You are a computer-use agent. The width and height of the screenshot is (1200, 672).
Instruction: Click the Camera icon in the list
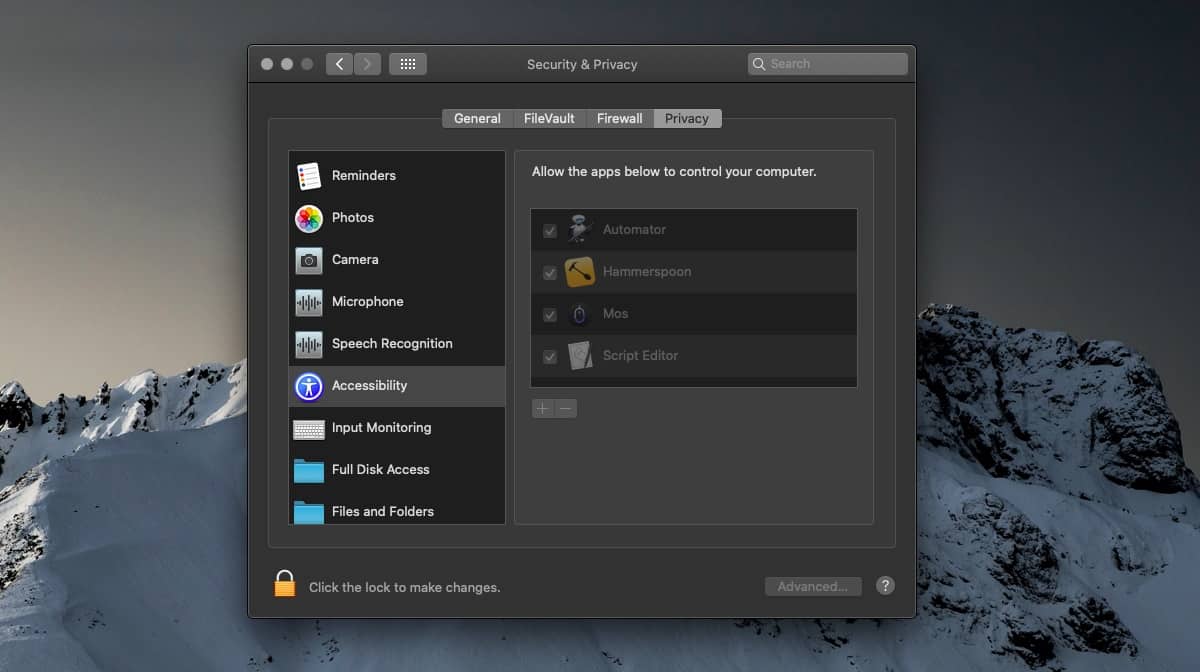[x=309, y=260]
